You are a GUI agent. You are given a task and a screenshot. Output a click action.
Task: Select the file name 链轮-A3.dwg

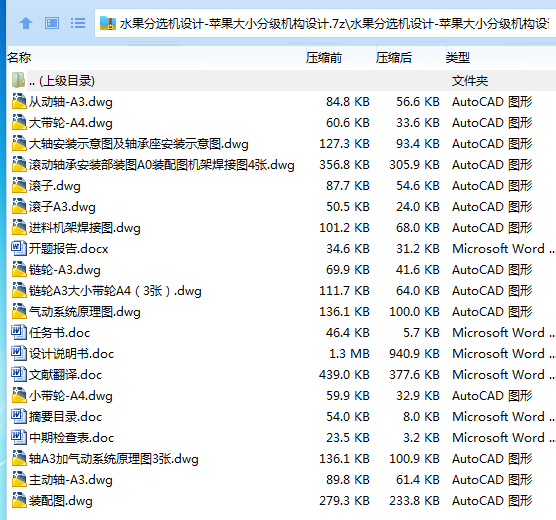click(65, 270)
